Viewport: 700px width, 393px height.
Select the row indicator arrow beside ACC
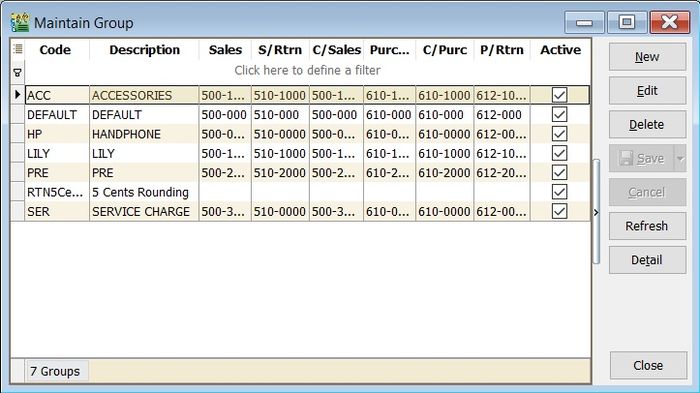tap(17, 95)
